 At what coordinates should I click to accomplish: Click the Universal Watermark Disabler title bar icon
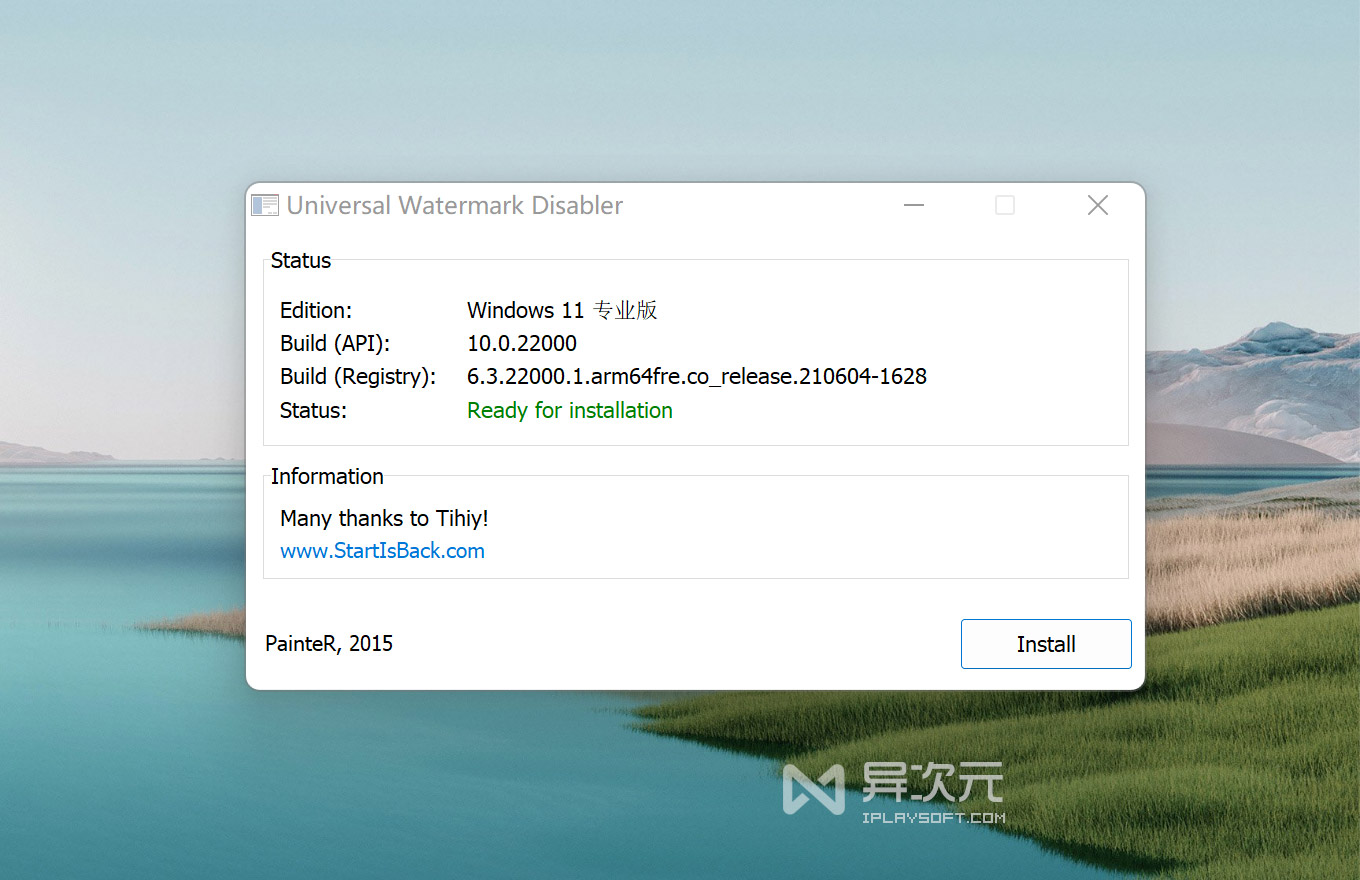(x=264, y=204)
